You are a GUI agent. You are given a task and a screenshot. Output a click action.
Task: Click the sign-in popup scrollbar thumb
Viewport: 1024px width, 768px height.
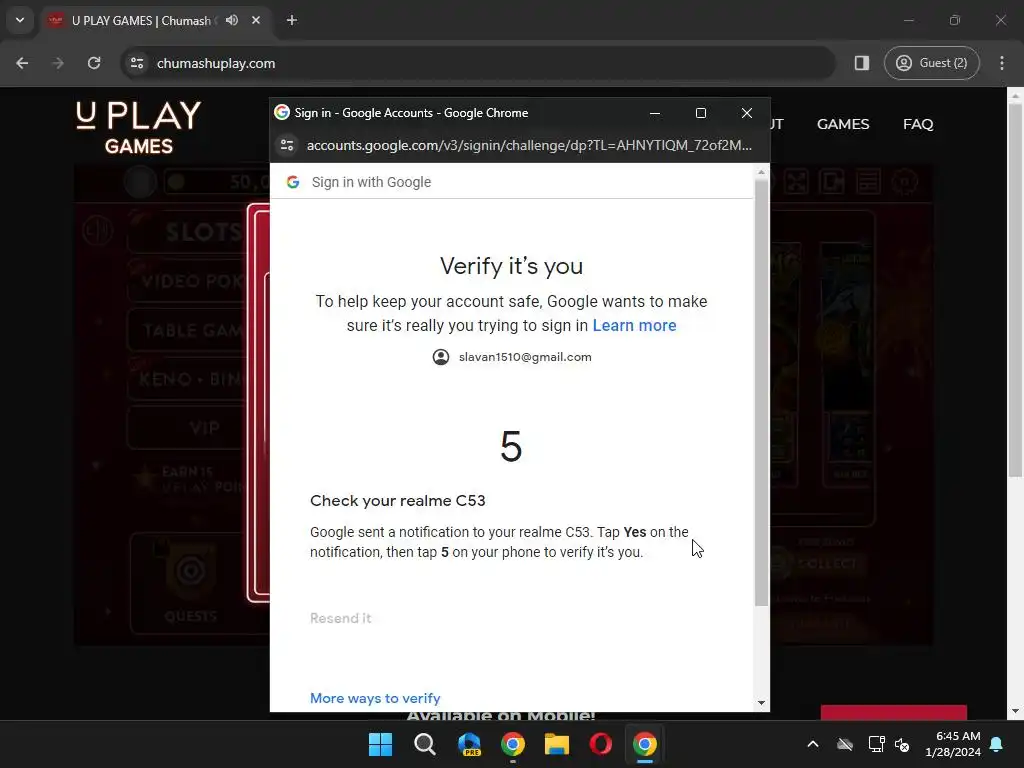(761, 392)
